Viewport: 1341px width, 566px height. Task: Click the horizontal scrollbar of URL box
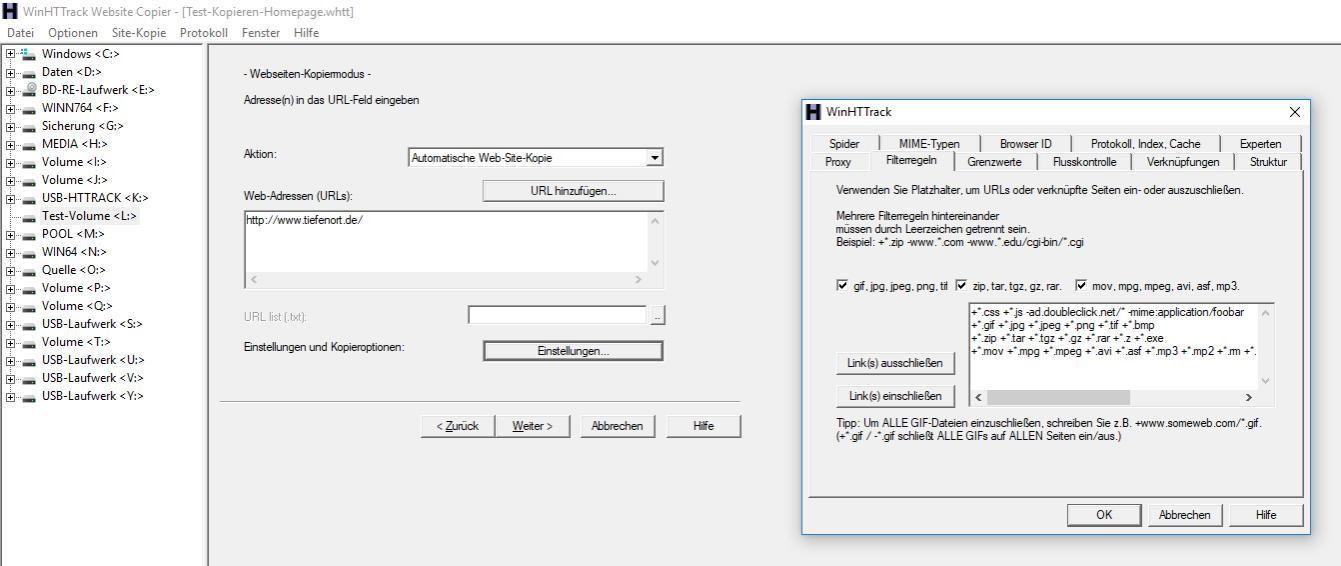click(446, 280)
